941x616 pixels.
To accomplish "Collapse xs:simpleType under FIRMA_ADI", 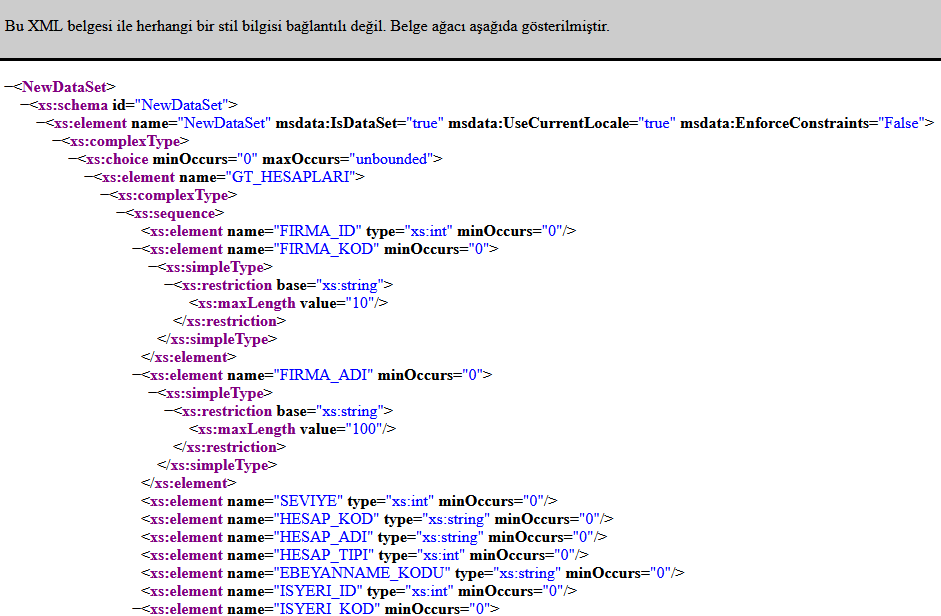I will [153, 393].
